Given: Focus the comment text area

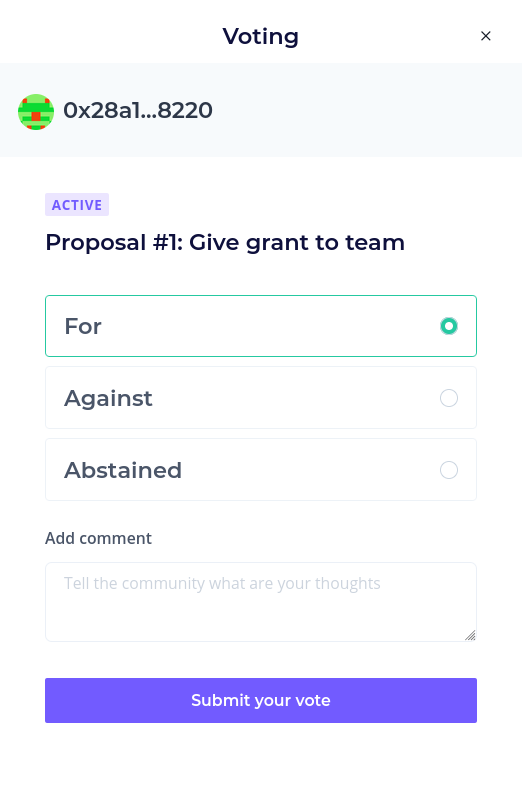Looking at the screenshot, I should (x=261, y=602).
